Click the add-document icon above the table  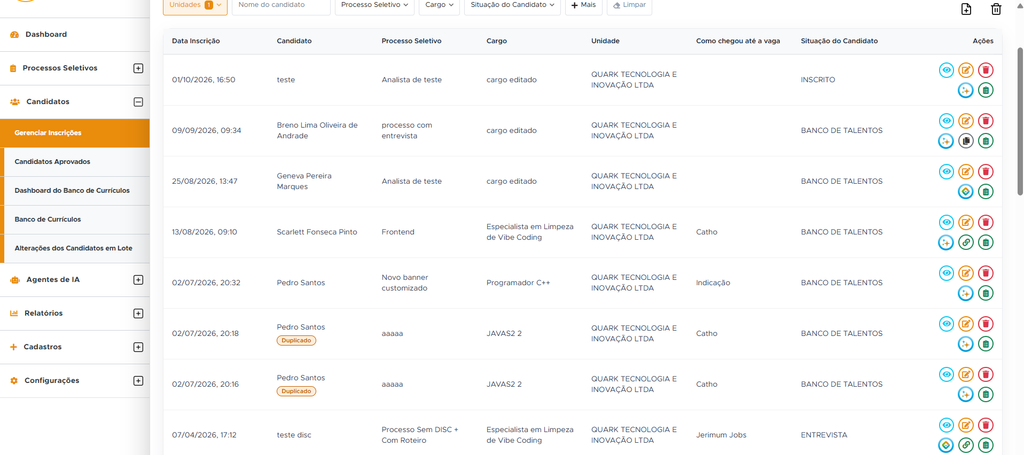[x=966, y=9]
